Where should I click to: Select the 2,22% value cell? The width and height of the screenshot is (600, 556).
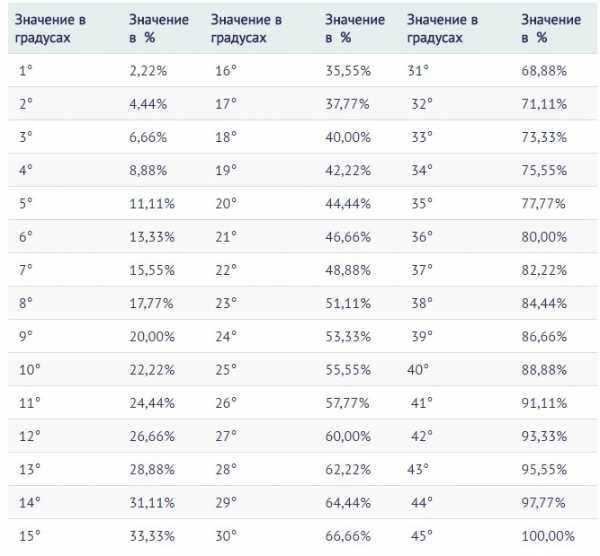pyautogui.click(x=148, y=70)
